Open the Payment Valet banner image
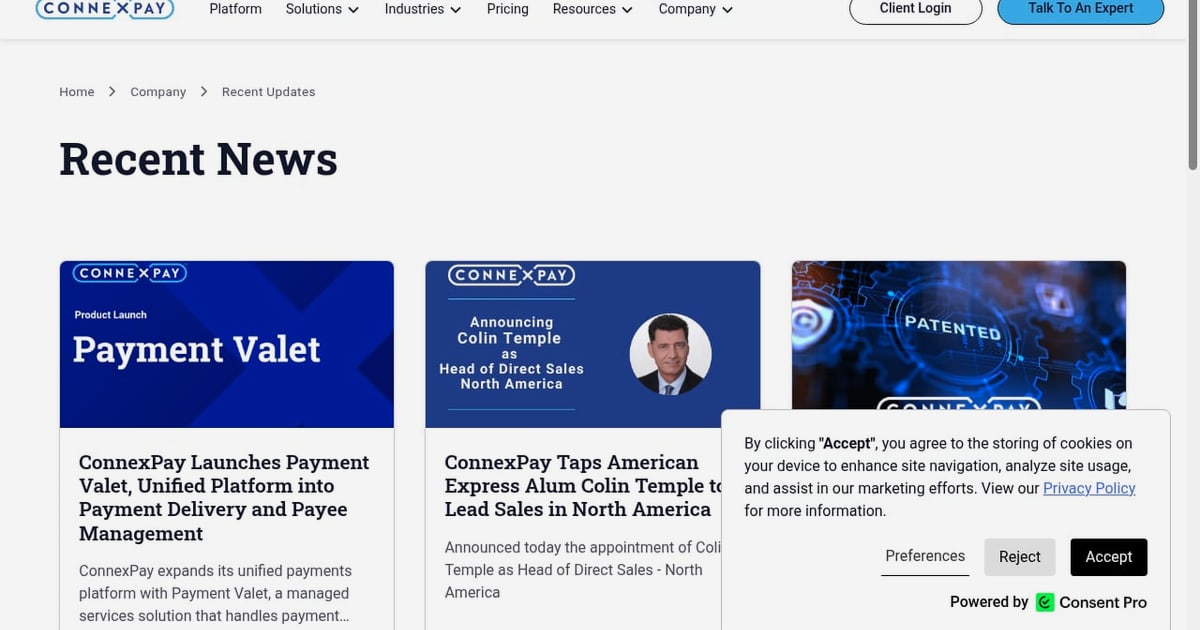The width and height of the screenshot is (1200, 630). tap(227, 345)
